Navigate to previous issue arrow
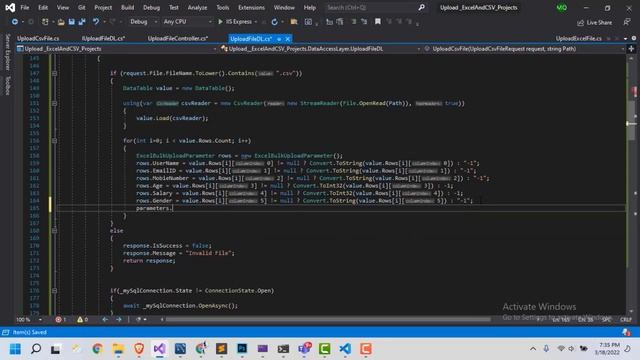The height and width of the screenshot is (360, 640). [105, 320]
